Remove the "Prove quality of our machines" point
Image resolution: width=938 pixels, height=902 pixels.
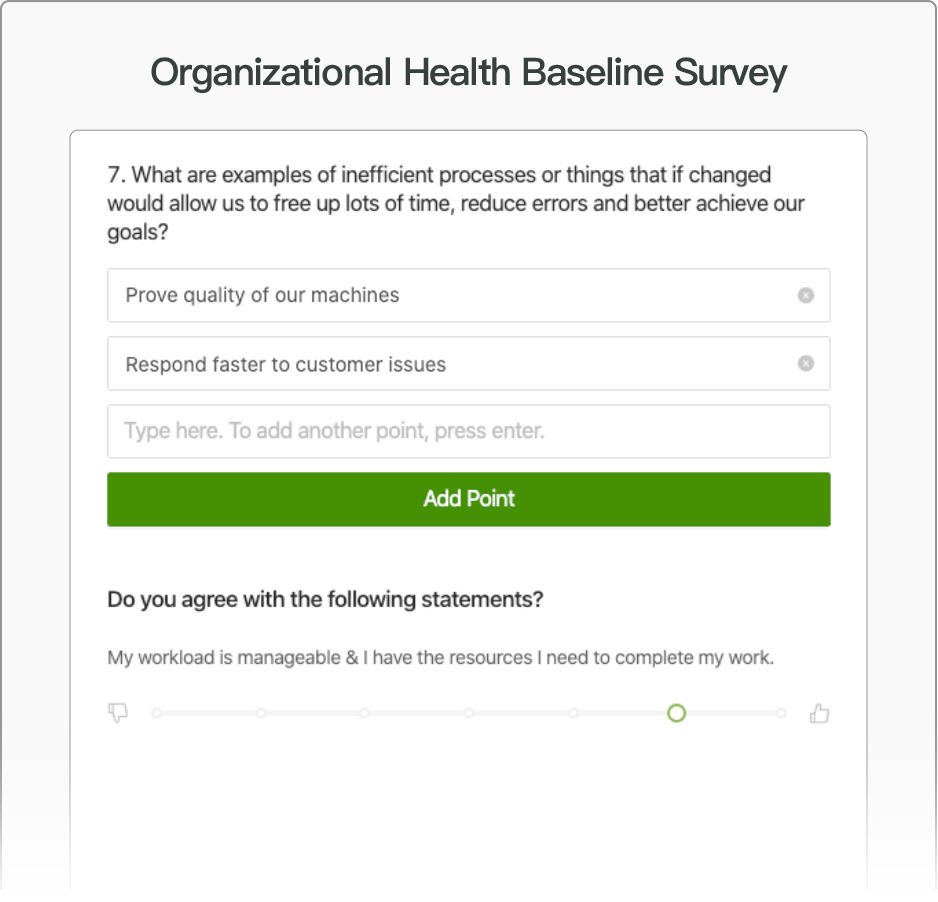click(805, 295)
